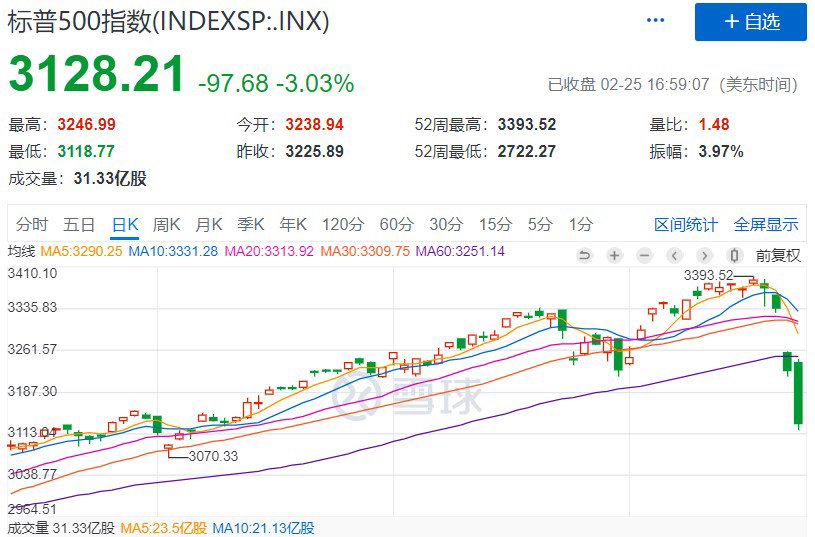Select the 月K chart tab

coord(209,225)
